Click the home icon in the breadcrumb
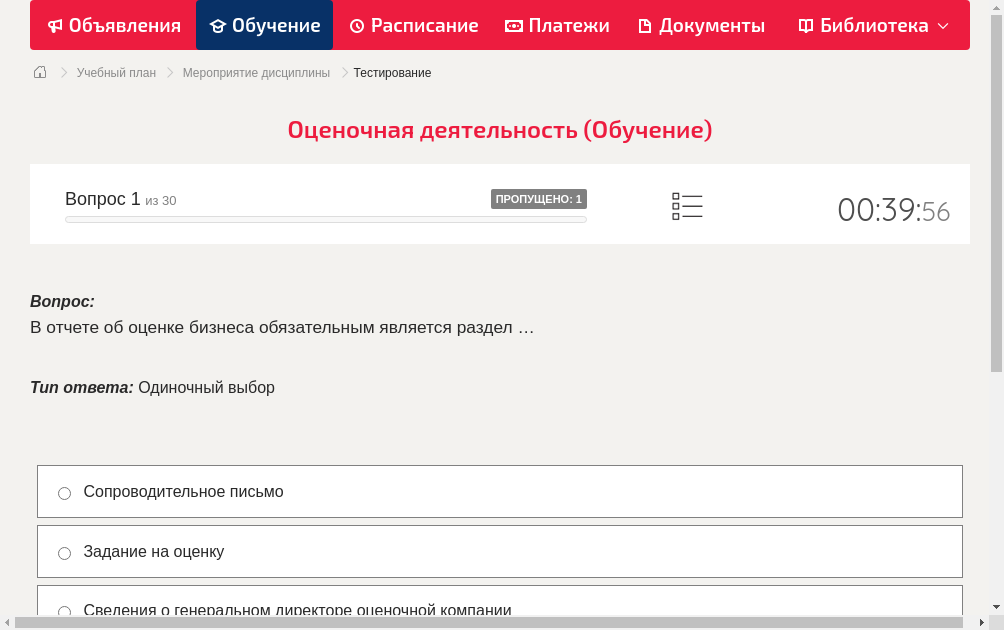This screenshot has width=1004, height=630. (39, 72)
